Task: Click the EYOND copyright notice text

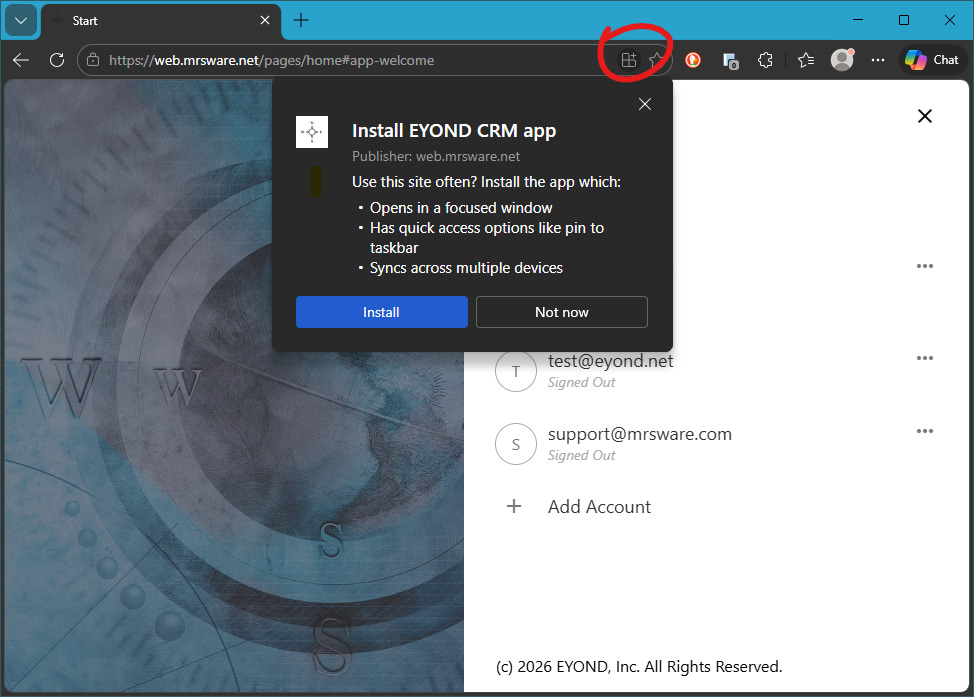Action: (639, 667)
